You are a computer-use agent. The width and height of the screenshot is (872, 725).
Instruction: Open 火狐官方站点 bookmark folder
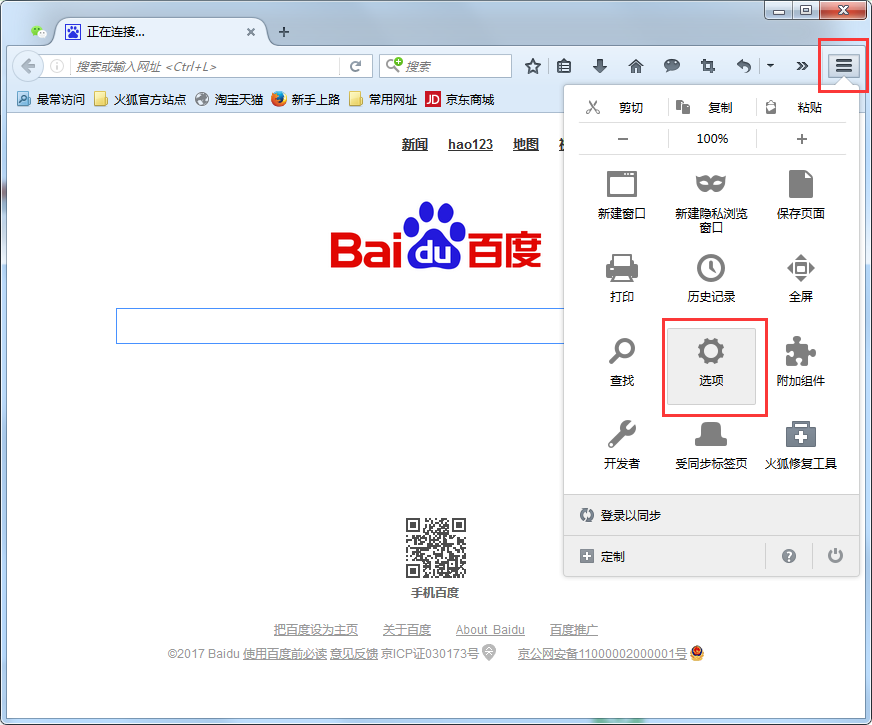140,100
